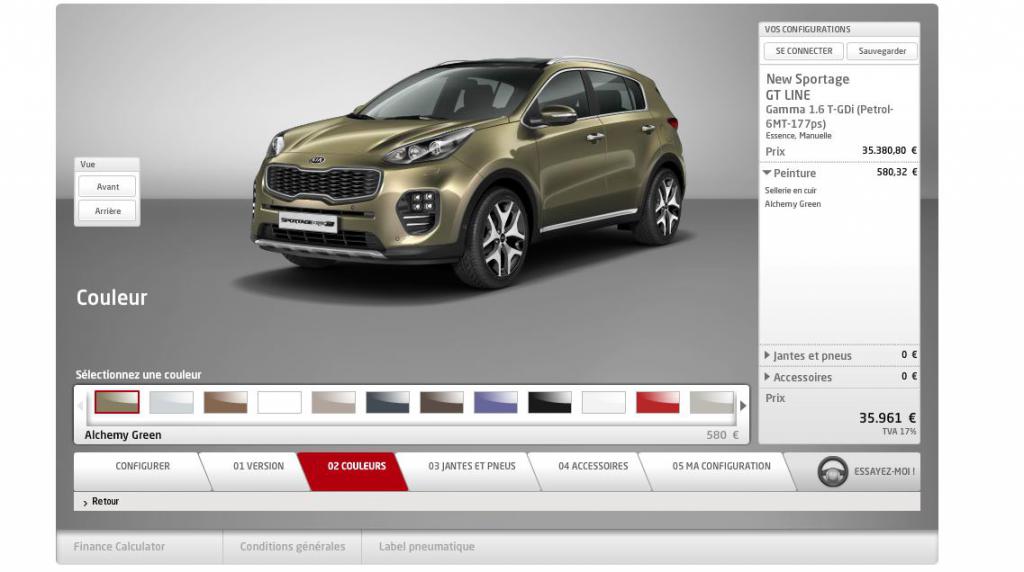Go to 03 Jantes et pneus tab

click(x=472, y=466)
